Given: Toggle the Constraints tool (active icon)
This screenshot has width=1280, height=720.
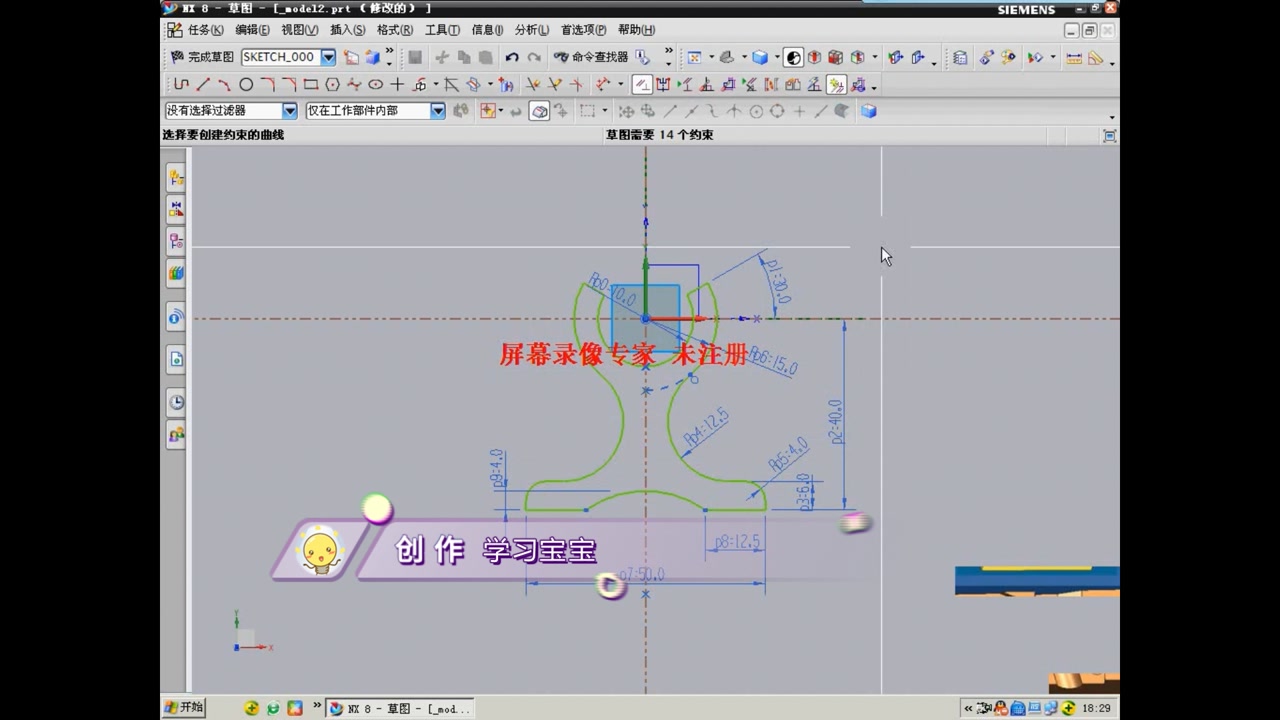Looking at the screenshot, I should click(643, 85).
